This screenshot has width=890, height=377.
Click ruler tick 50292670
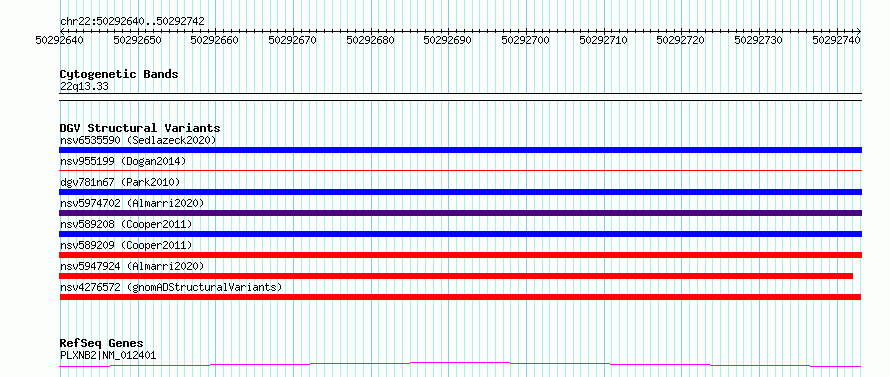[x=293, y=40]
